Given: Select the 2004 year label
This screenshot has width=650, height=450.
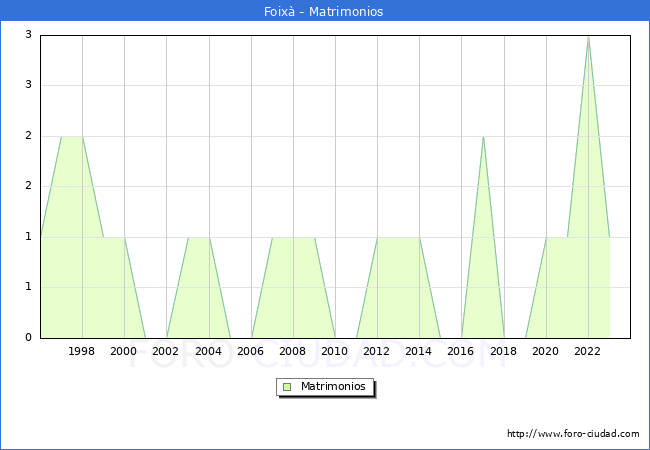Looking at the screenshot, I should tap(208, 351).
